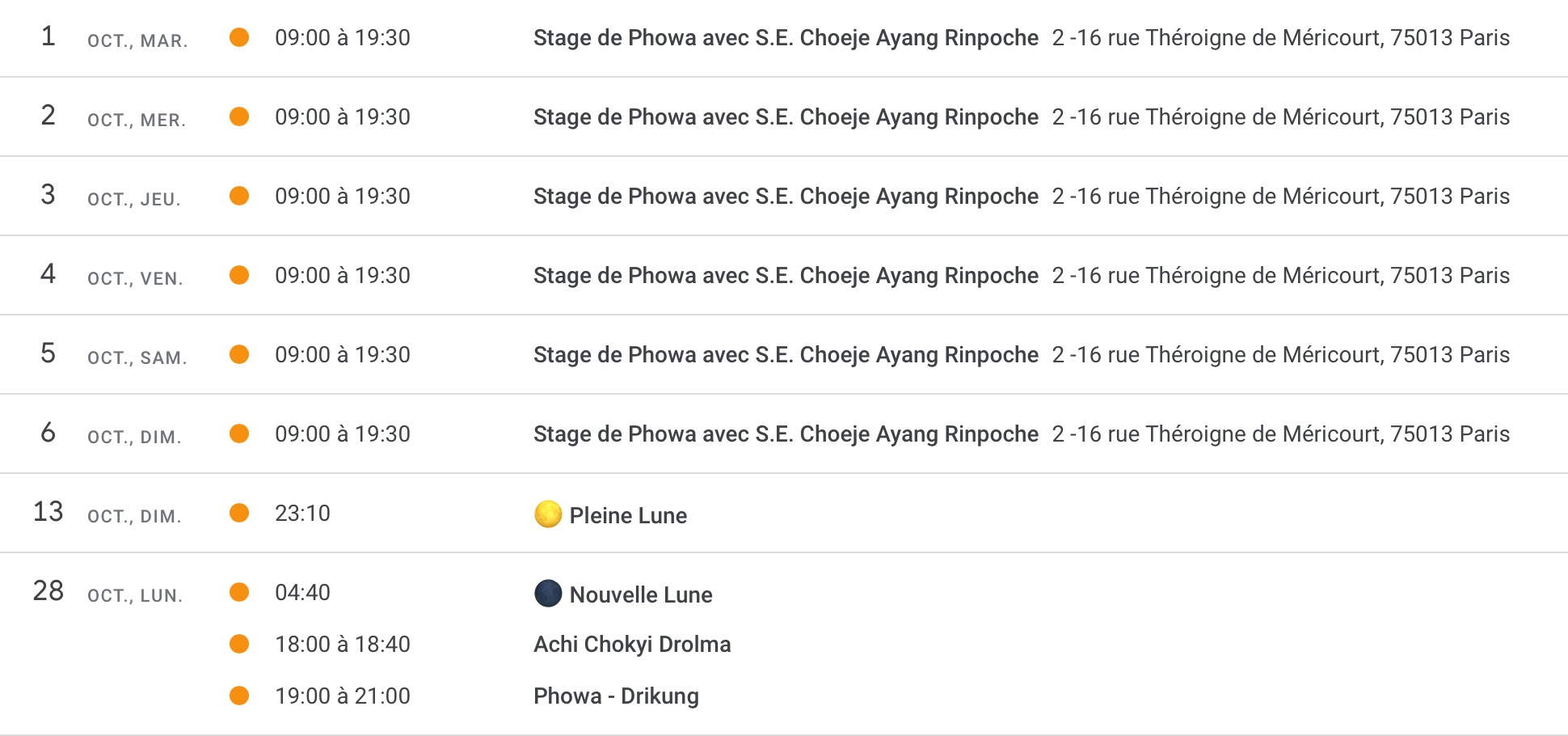Click the full moon emoji icon
This screenshot has width=1568, height=736.
(x=548, y=514)
